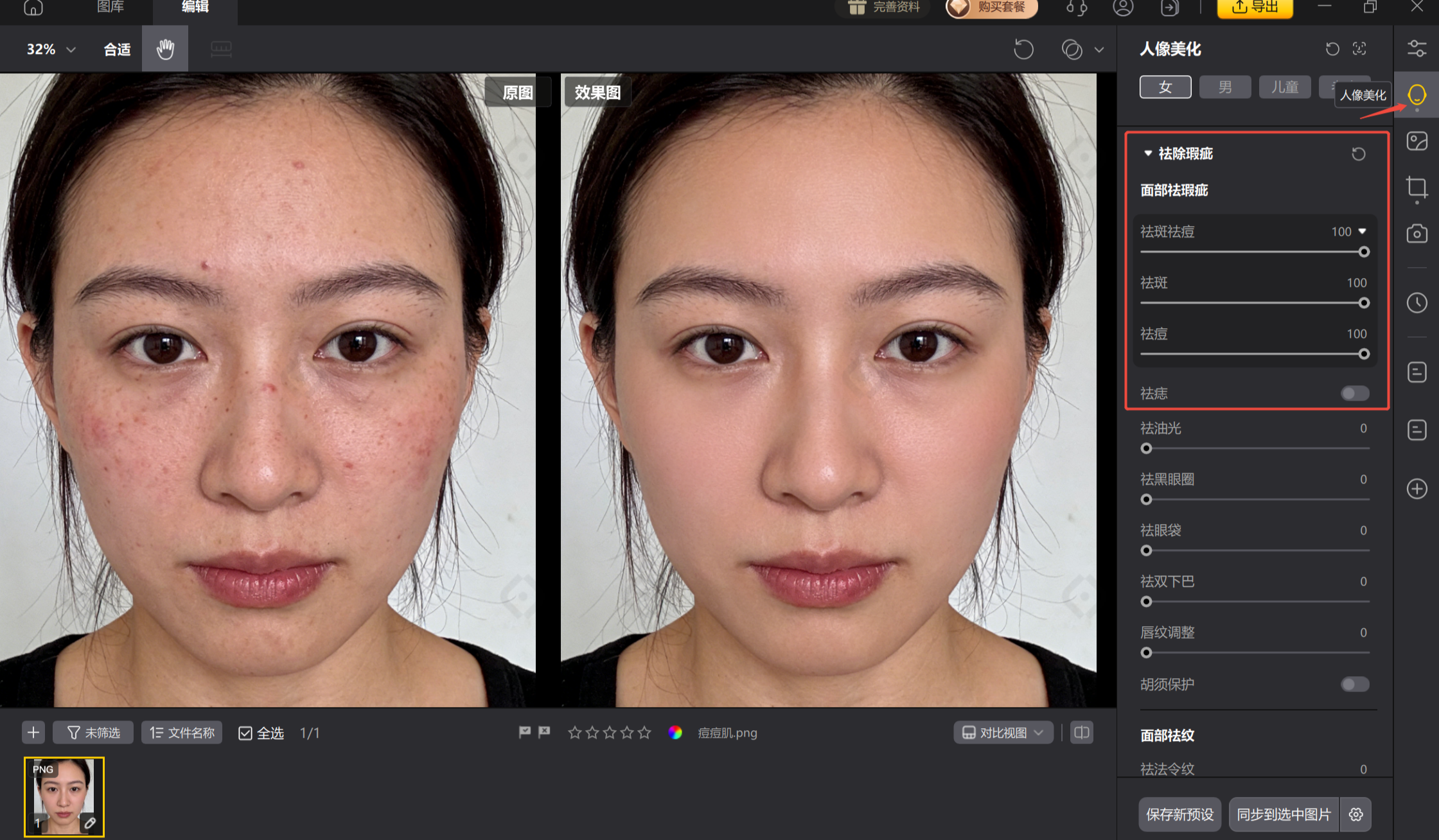The width and height of the screenshot is (1439, 840).
Task: Open the 32% zoom dropdown
Action: 51,49
